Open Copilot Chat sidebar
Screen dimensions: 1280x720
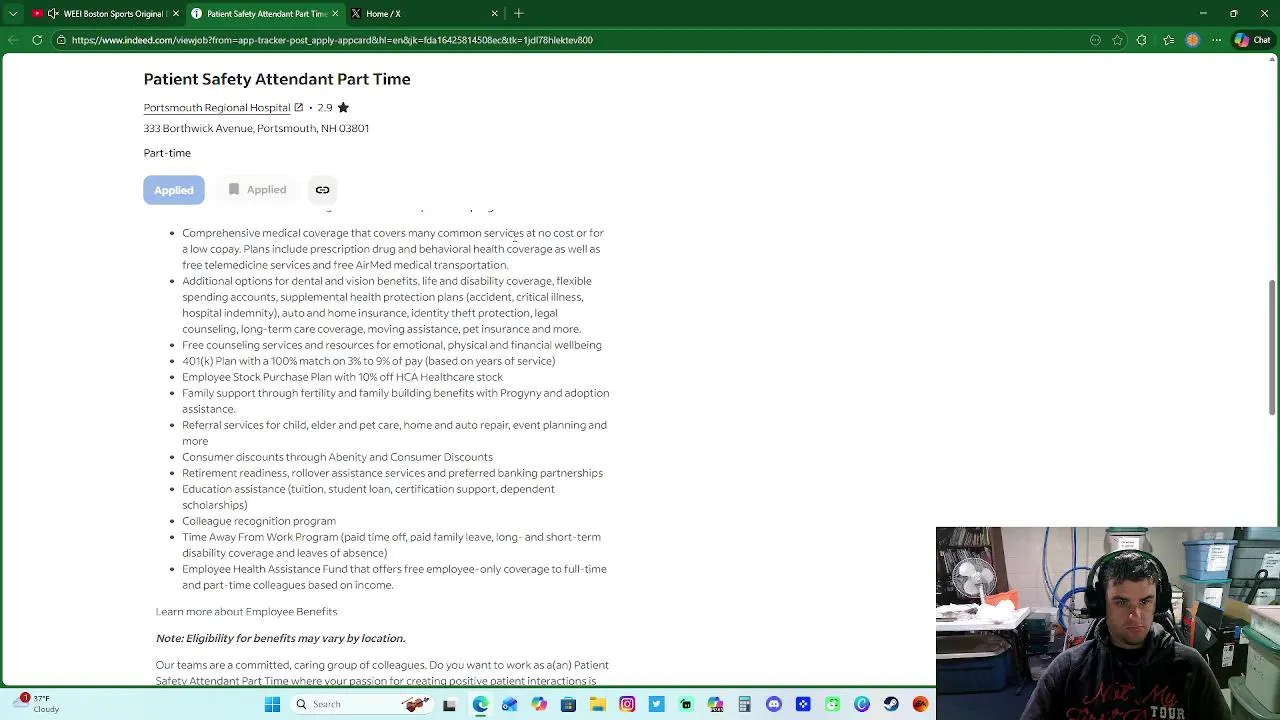1252,40
